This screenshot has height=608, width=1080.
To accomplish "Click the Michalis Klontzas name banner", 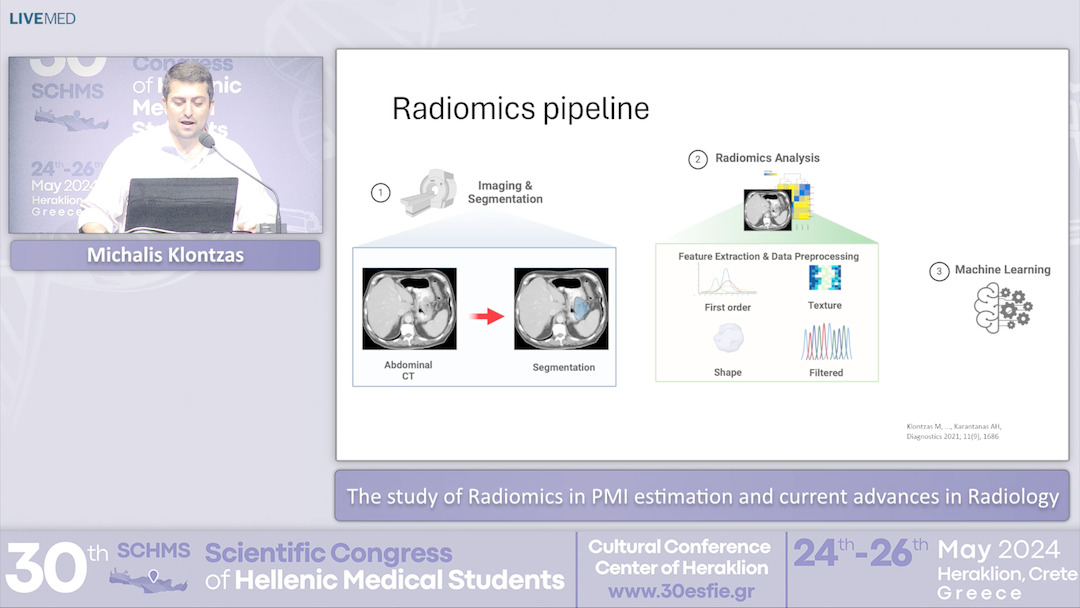I will (x=165, y=255).
